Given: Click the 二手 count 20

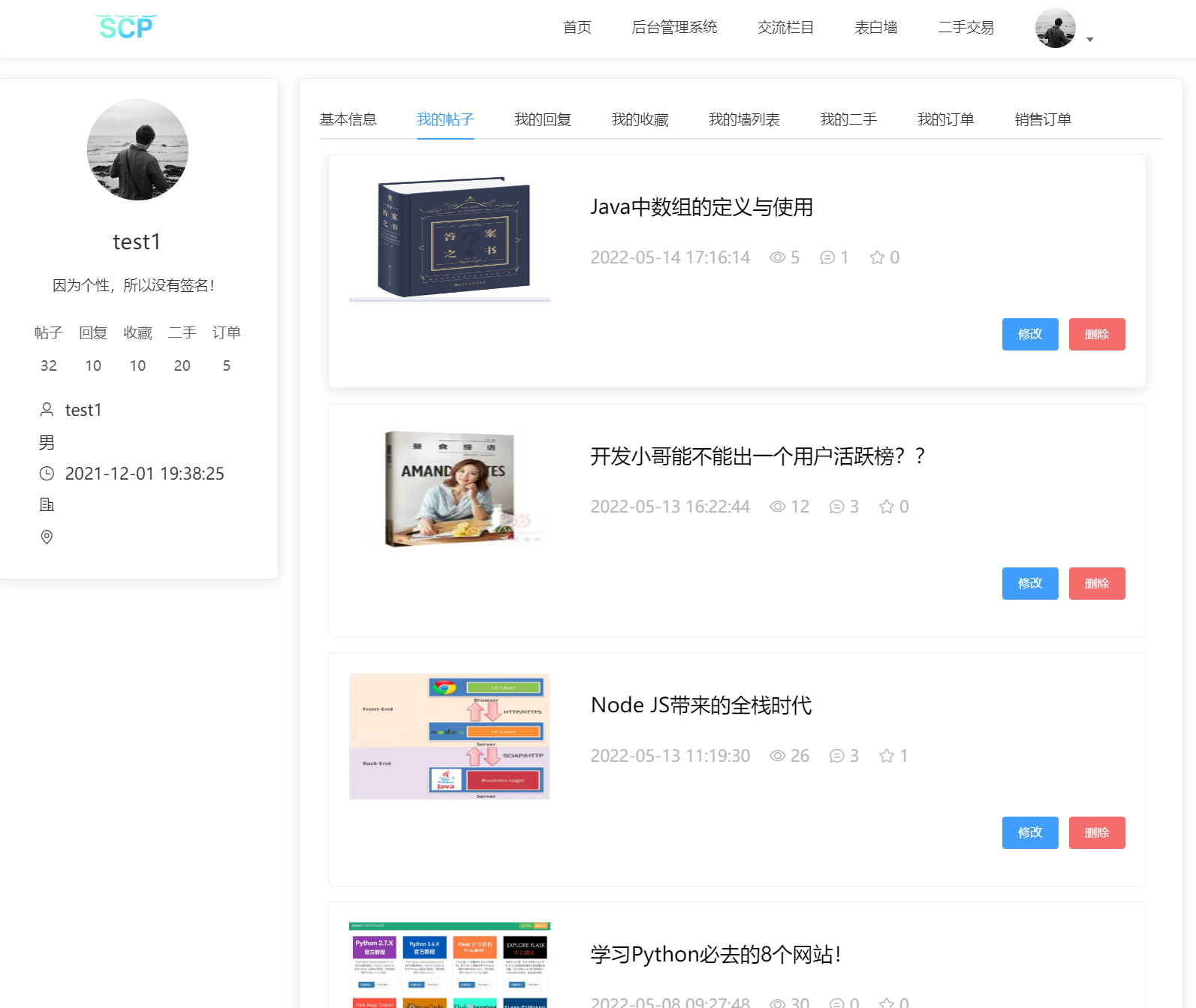Looking at the screenshot, I should pos(182,366).
